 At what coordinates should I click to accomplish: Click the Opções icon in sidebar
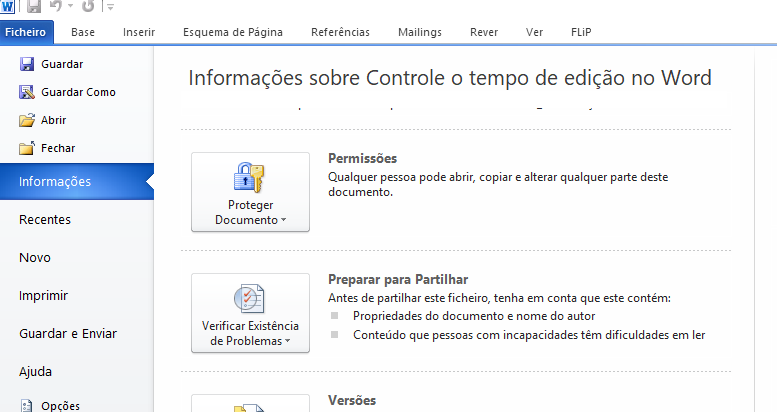coord(27,406)
